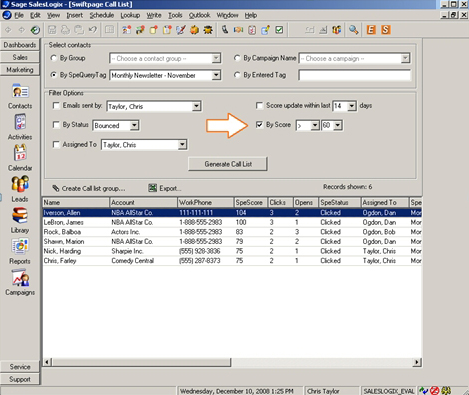Viewport: 469px width, 395px height.
Task: Uncheck the By Score checkbox
Action: (x=259, y=125)
